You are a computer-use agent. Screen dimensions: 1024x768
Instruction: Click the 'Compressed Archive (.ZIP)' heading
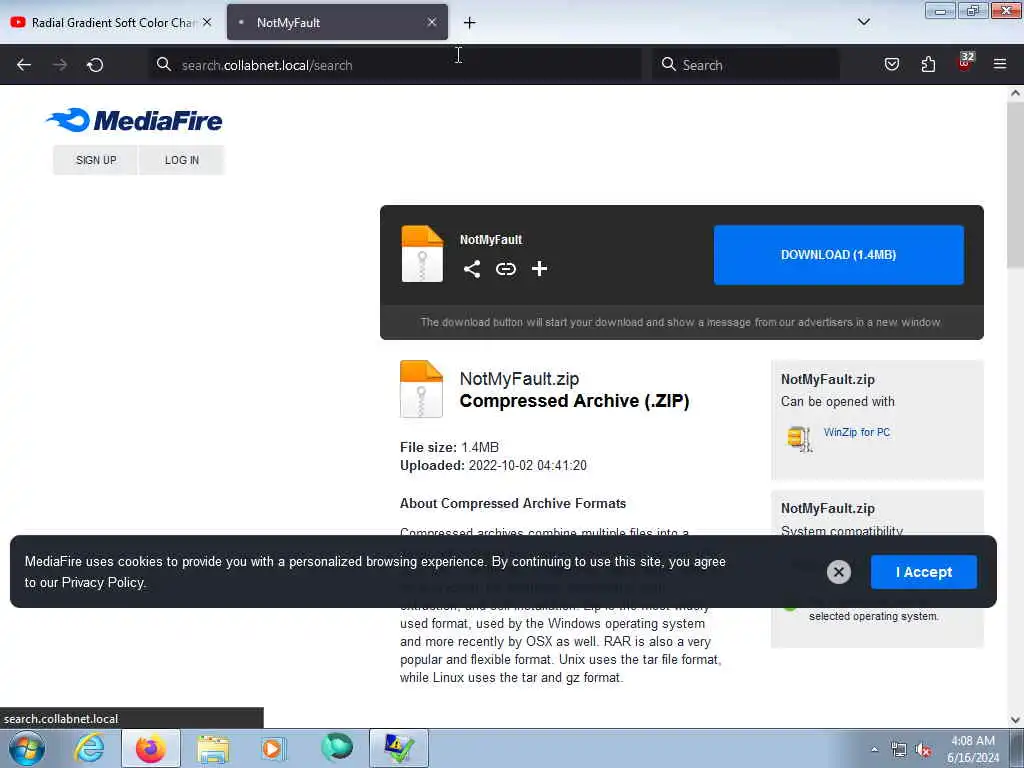tap(574, 401)
